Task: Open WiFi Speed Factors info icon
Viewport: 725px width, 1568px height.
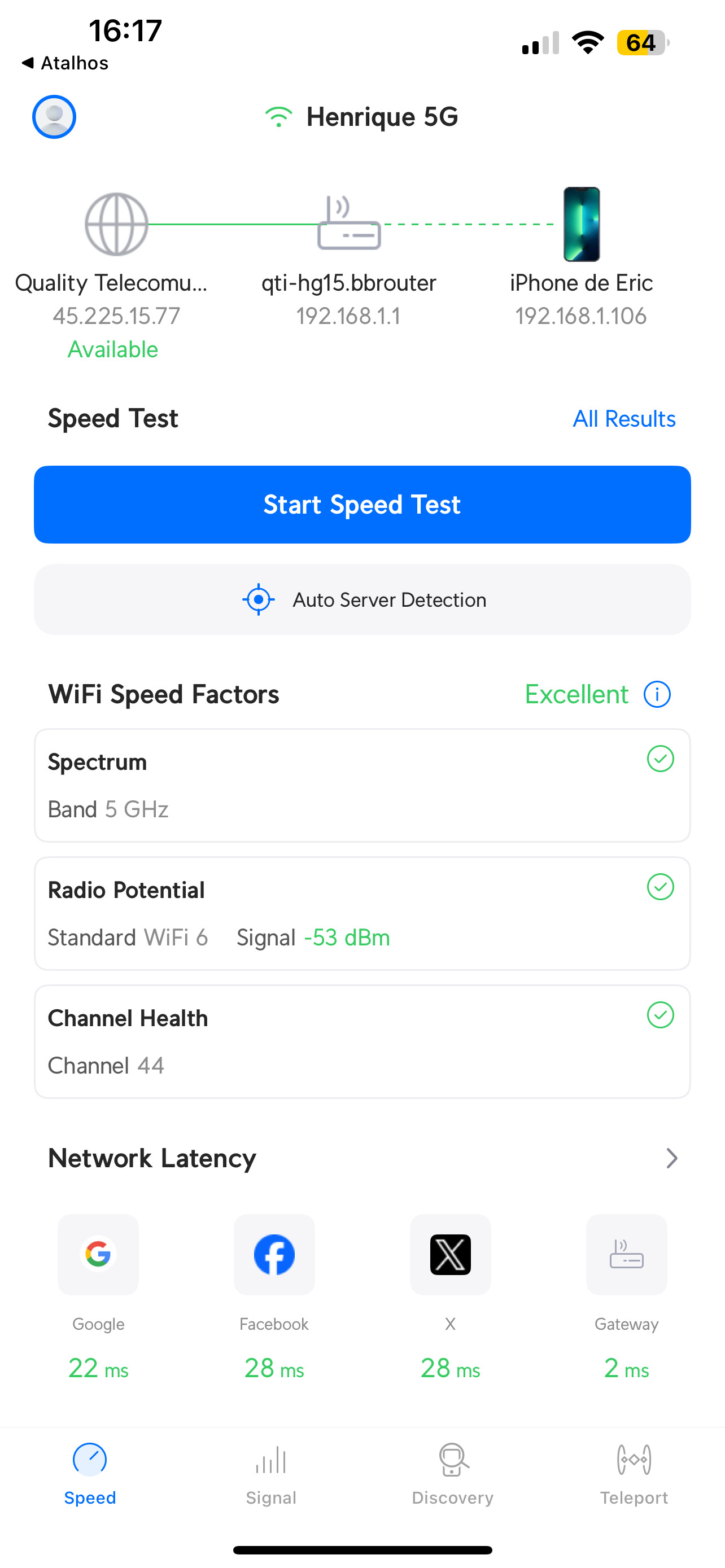Action: [657, 694]
